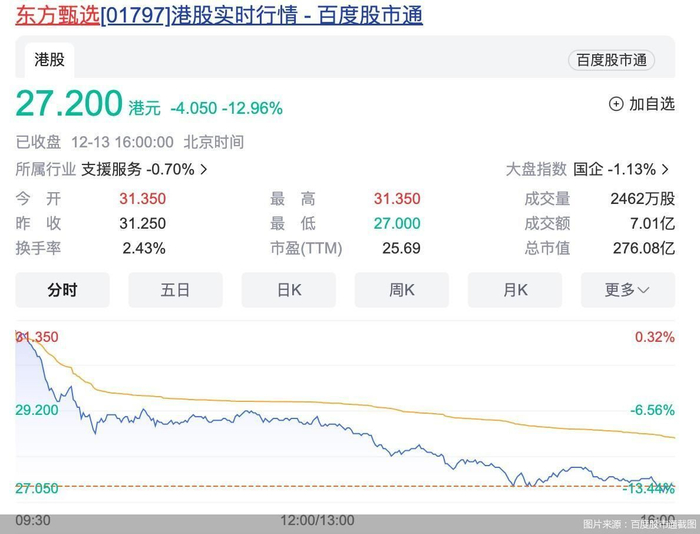Click the 成交量 value 2462万股
The image size is (700, 534).
point(642,199)
